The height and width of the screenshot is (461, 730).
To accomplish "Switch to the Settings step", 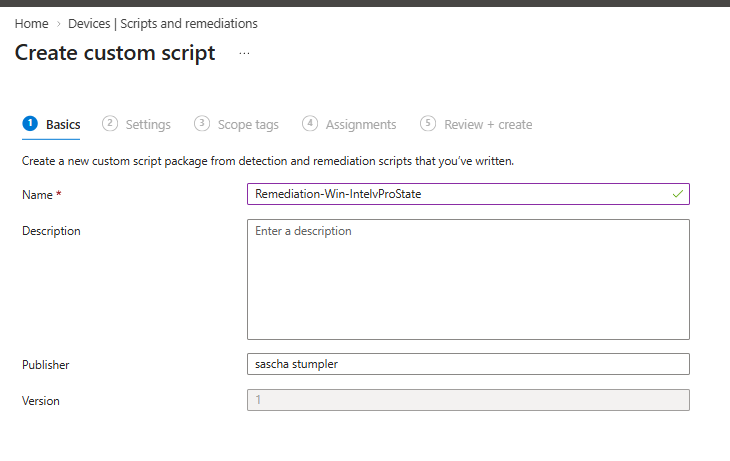I will [x=136, y=124].
